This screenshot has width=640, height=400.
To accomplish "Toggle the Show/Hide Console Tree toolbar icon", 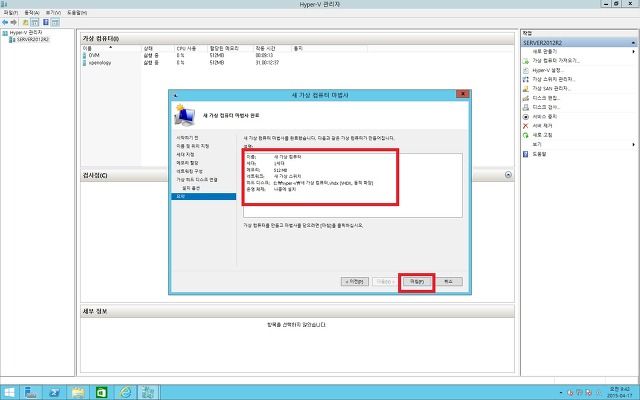I will tap(35, 22).
